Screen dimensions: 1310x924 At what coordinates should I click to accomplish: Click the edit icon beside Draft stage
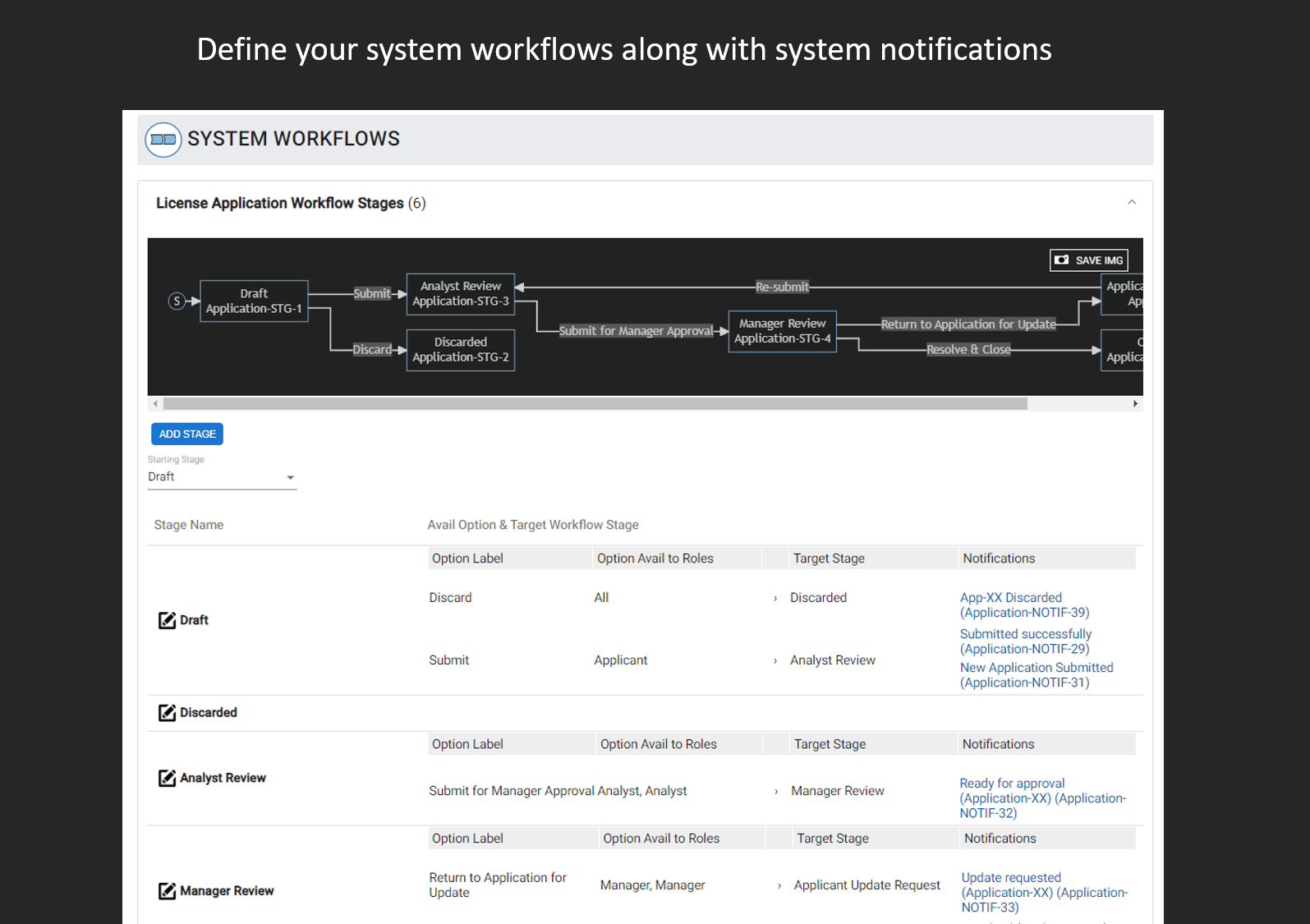[x=167, y=620]
